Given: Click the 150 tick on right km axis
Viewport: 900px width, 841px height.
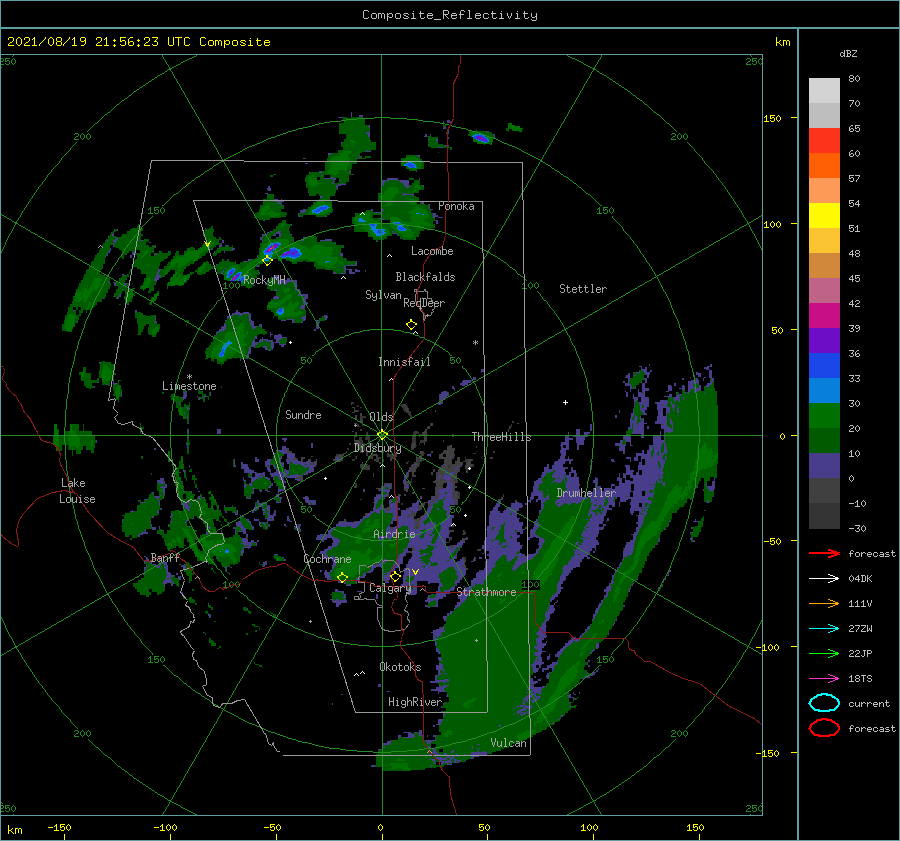Looking at the screenshot, I should click(772, 118).
